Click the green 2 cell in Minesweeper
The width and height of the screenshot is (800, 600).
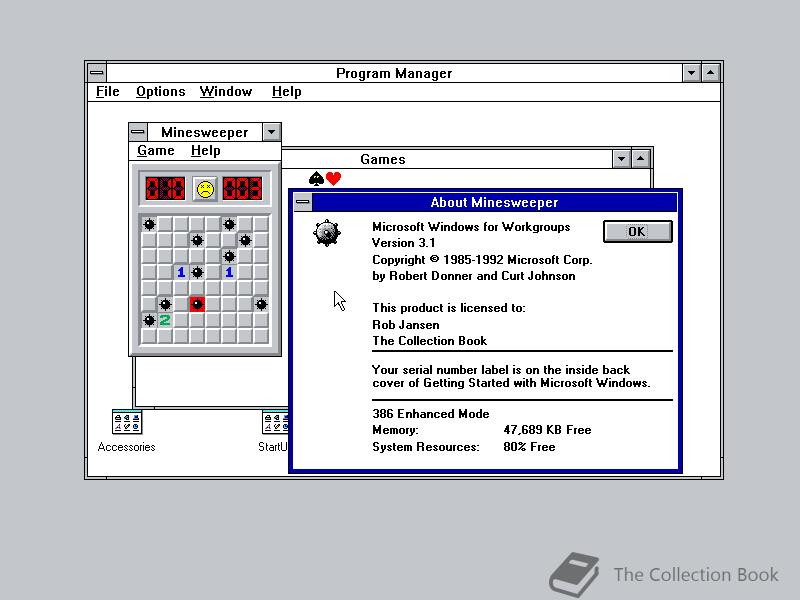pos(165,320)
